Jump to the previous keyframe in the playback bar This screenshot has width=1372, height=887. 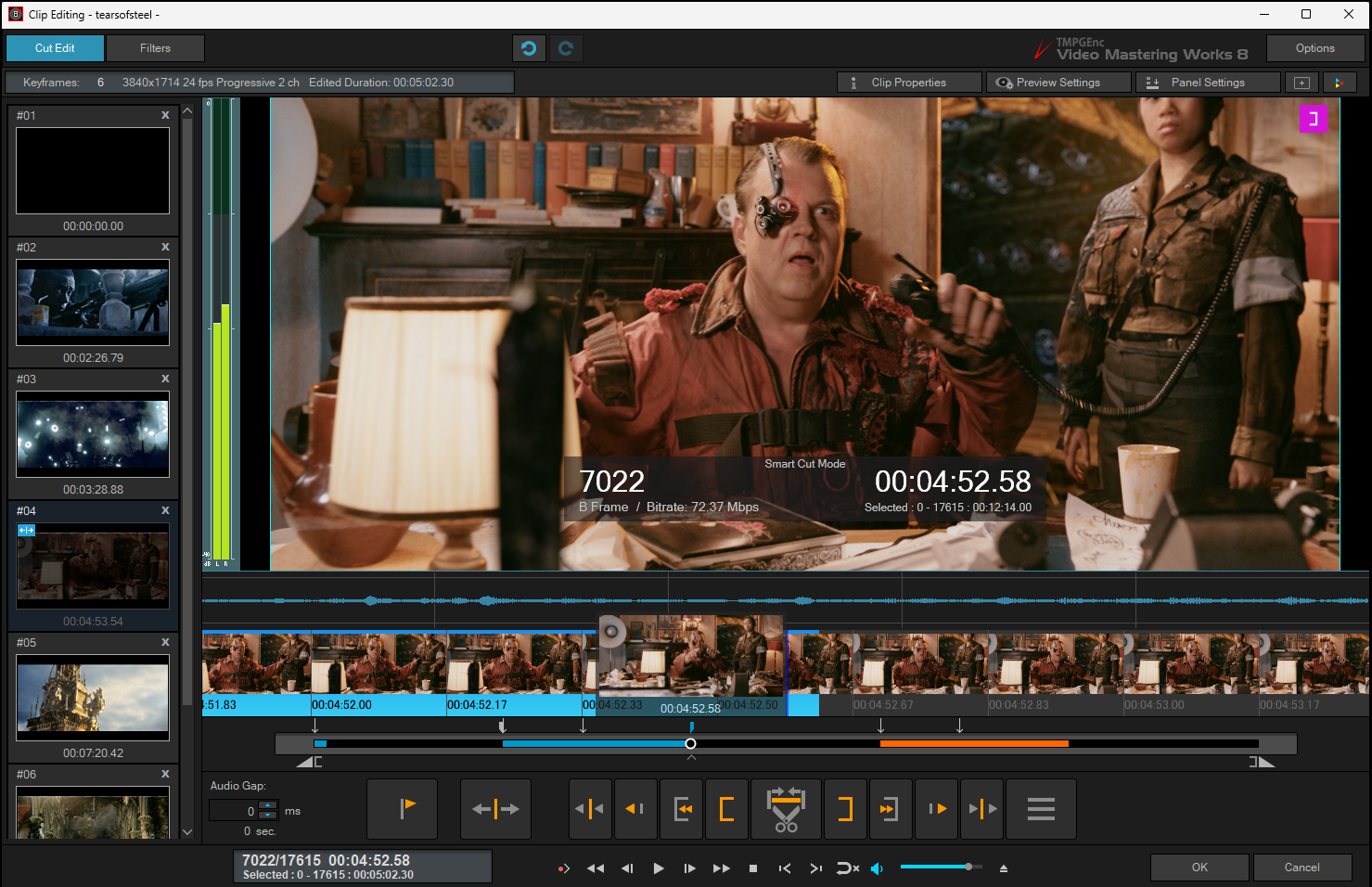tap(785, 868)
